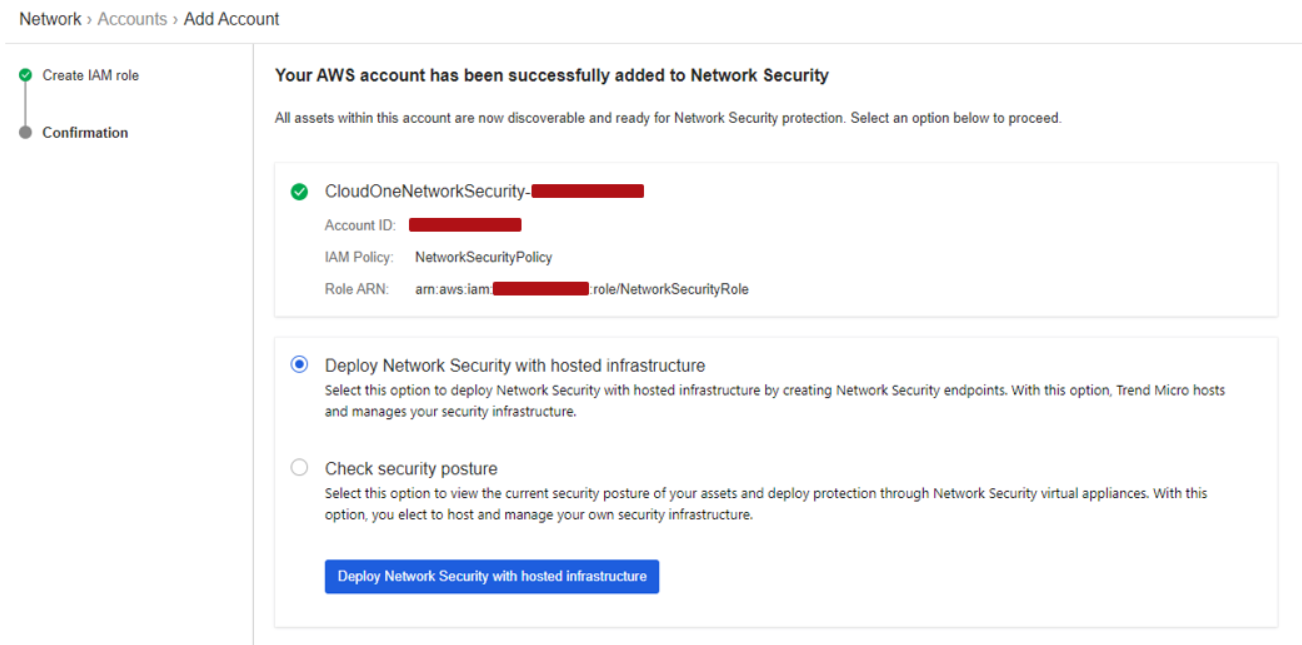Select the hosted infrastructure radio button

coord(299,365)
